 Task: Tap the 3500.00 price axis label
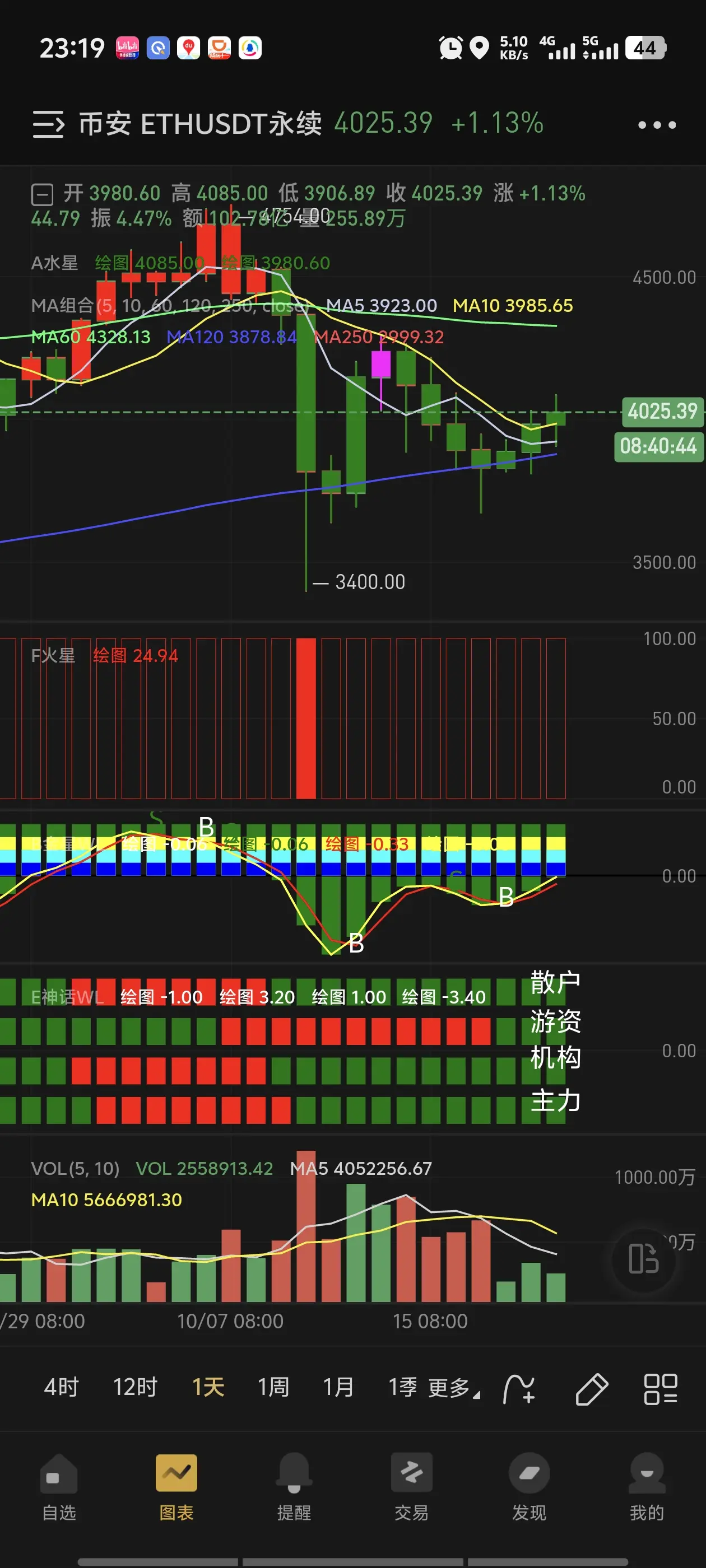pyautogui.click(x=664, y=562)
